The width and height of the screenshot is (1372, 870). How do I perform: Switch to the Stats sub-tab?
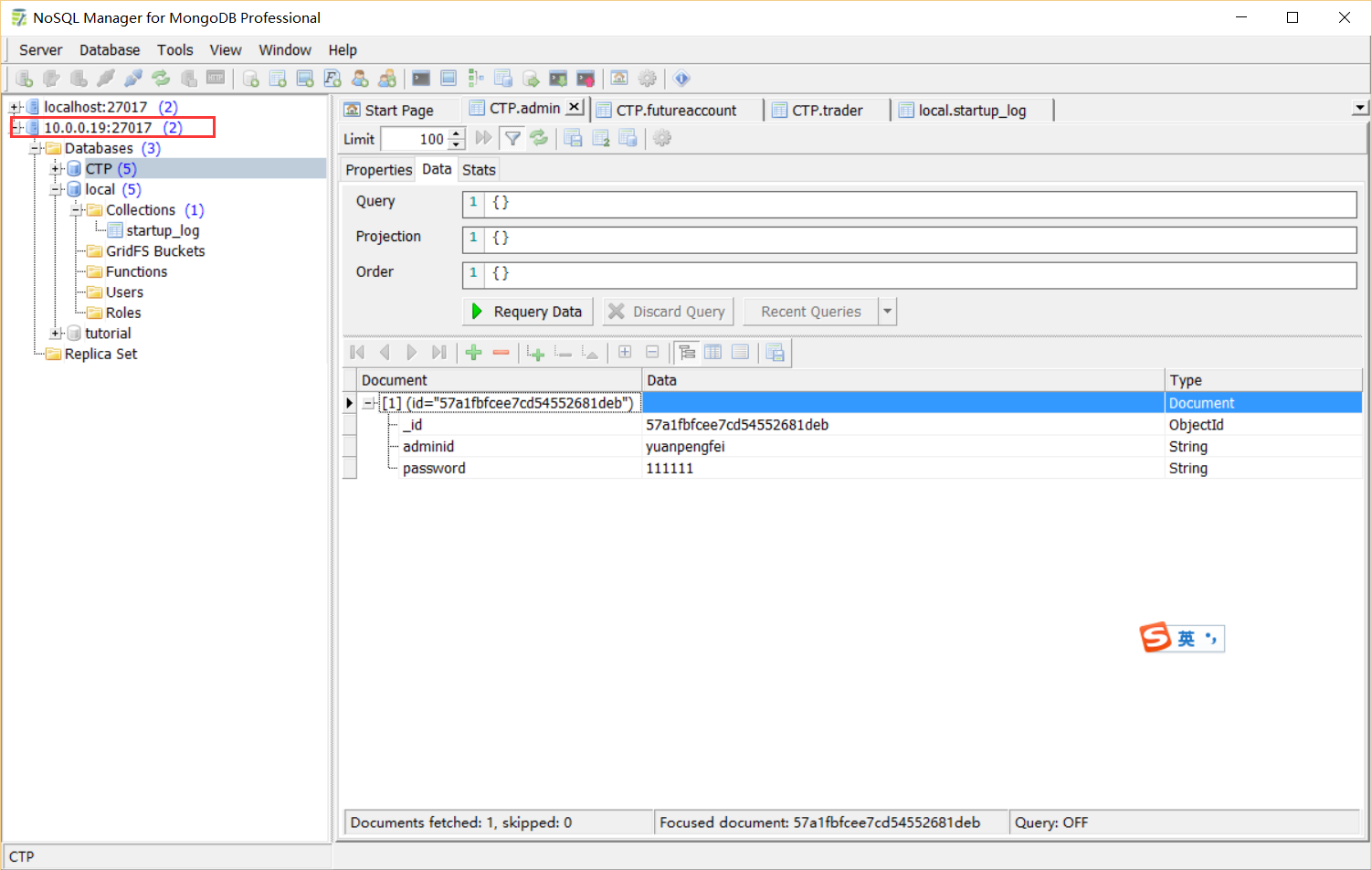479,170
